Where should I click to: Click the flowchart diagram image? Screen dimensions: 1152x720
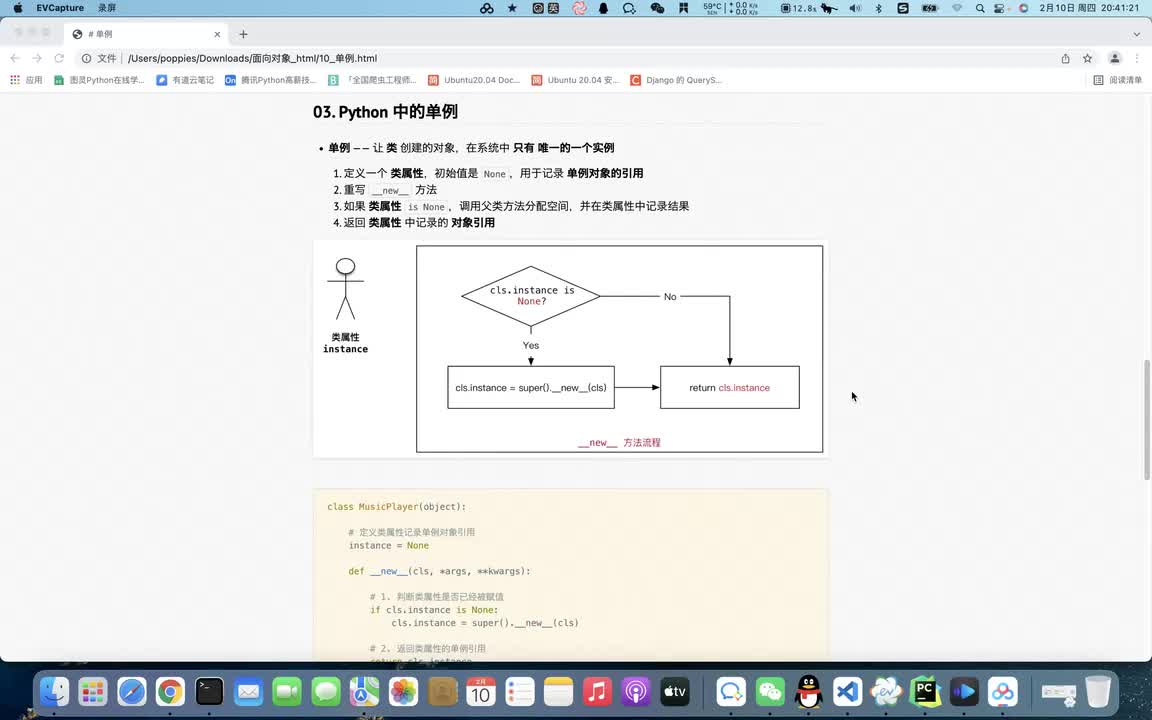click(x=570, y=349)
